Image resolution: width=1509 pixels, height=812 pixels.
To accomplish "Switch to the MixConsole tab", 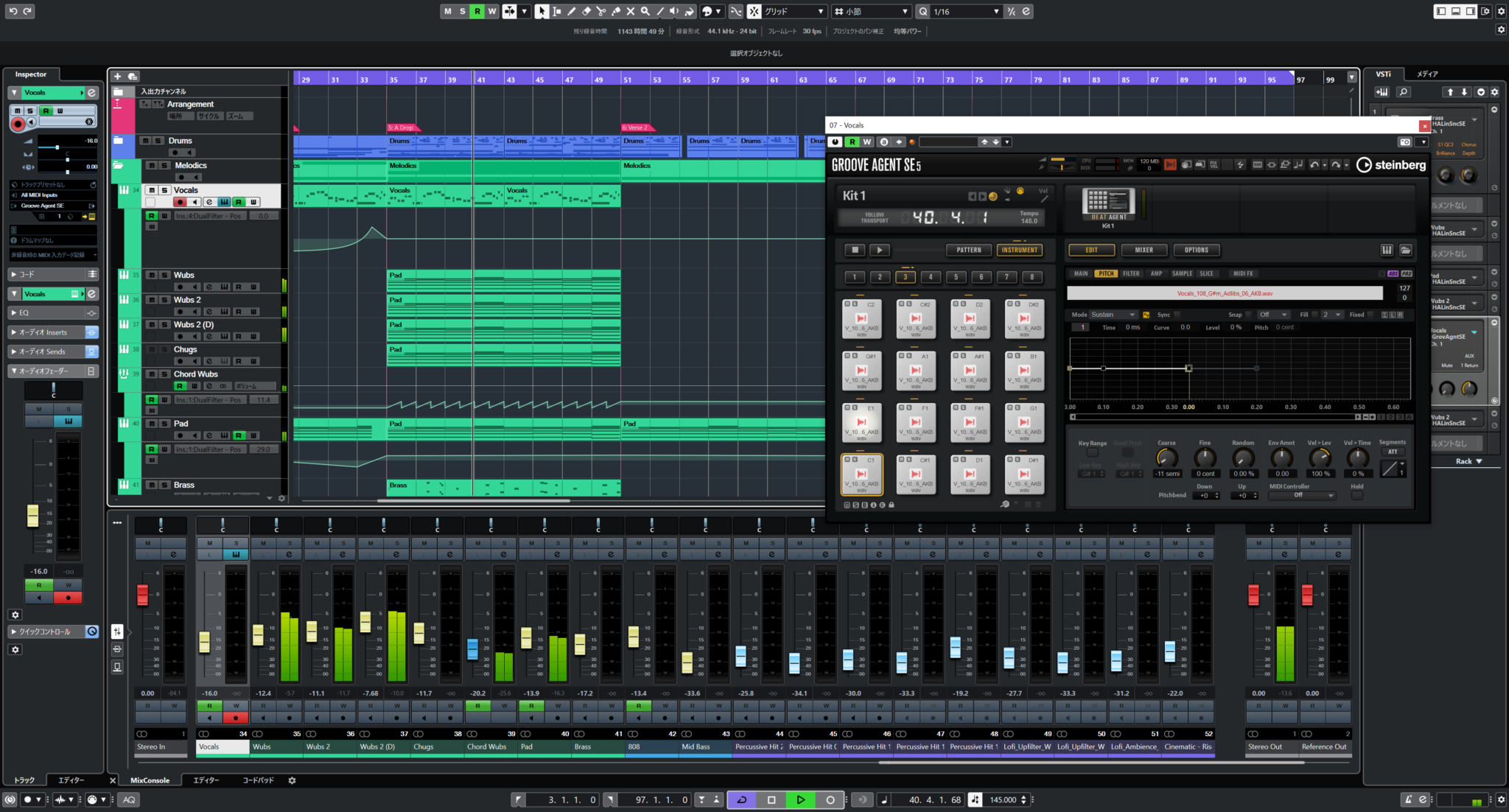I will (150, 780).
